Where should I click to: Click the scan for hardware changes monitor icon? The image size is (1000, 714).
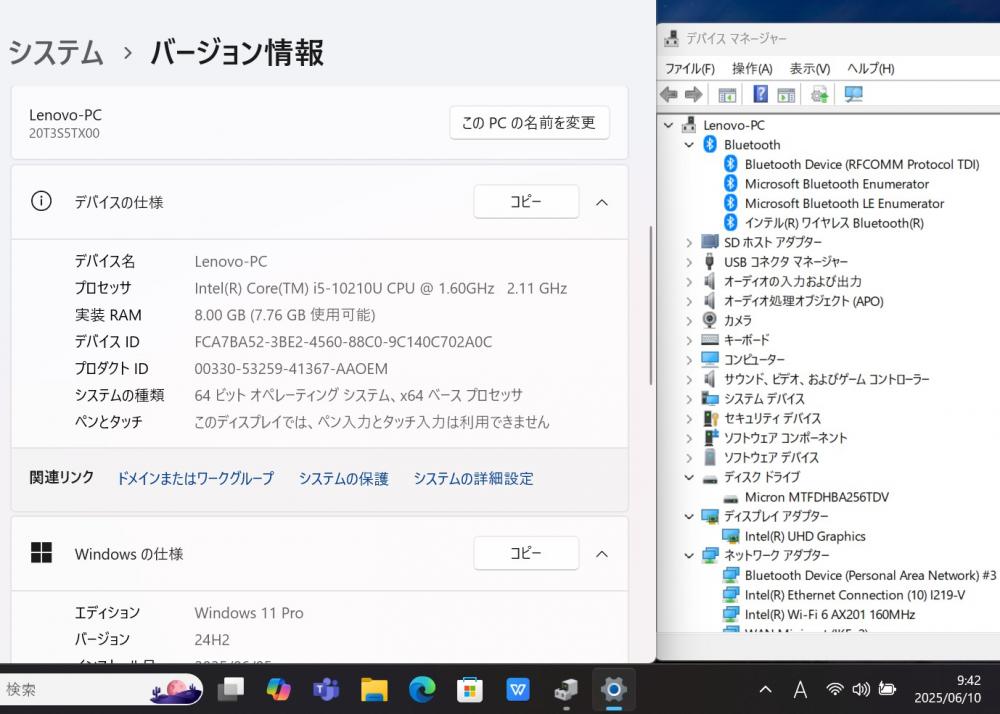(853, 95)
